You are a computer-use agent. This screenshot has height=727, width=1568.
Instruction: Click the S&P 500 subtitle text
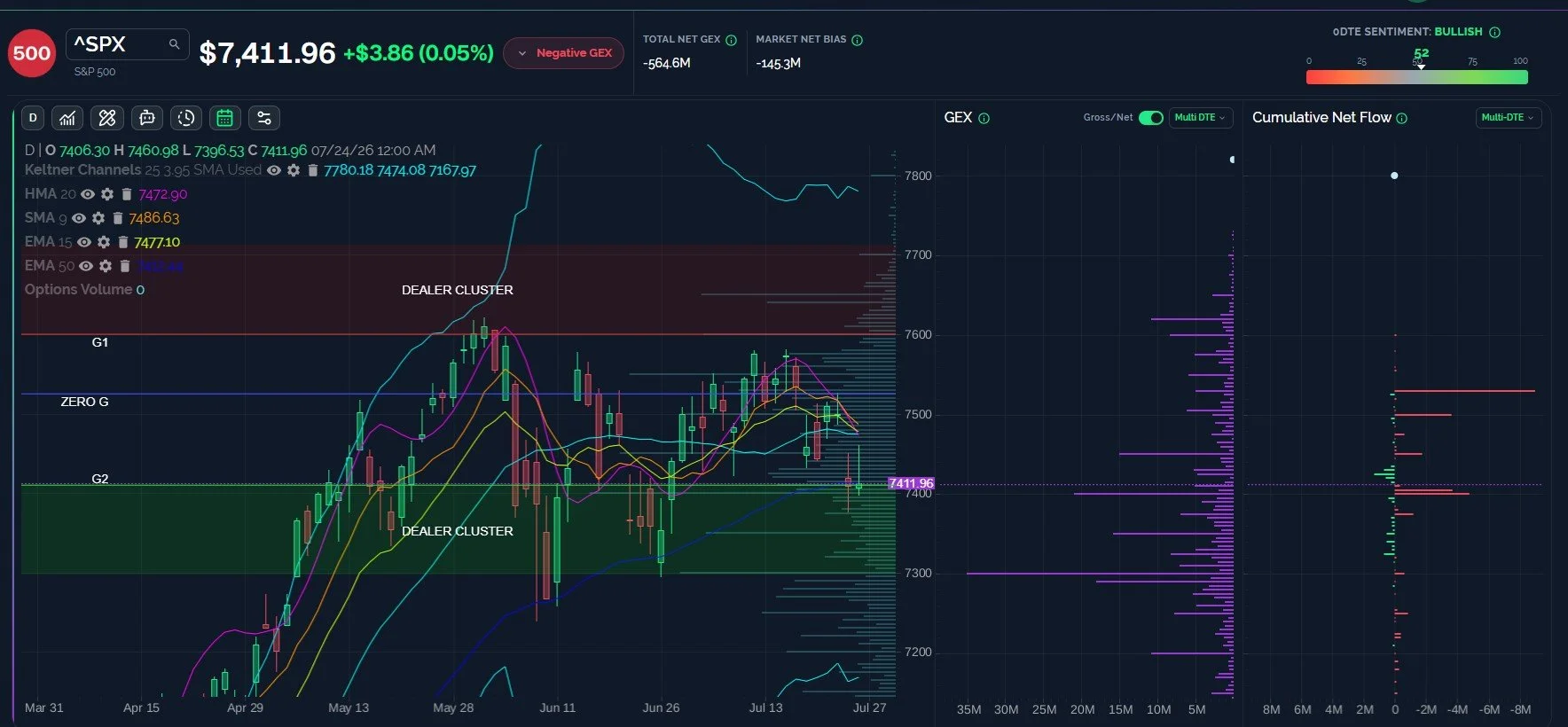tap(95, 72)
